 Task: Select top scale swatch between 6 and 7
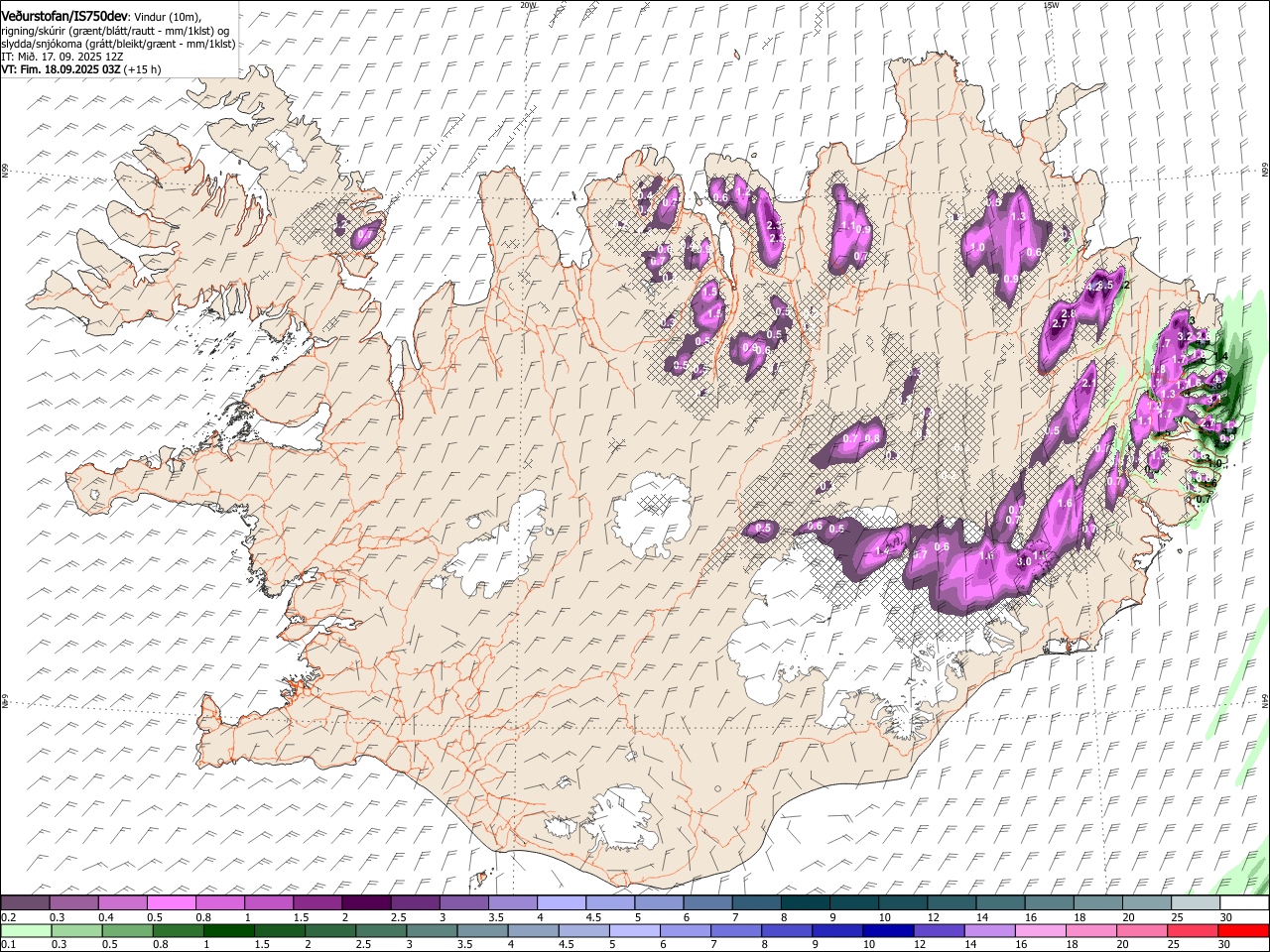click(708, 903)
